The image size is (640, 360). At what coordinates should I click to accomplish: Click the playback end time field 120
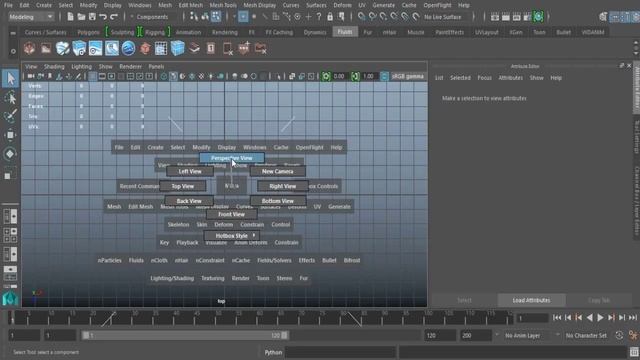(x=440, y=335)
